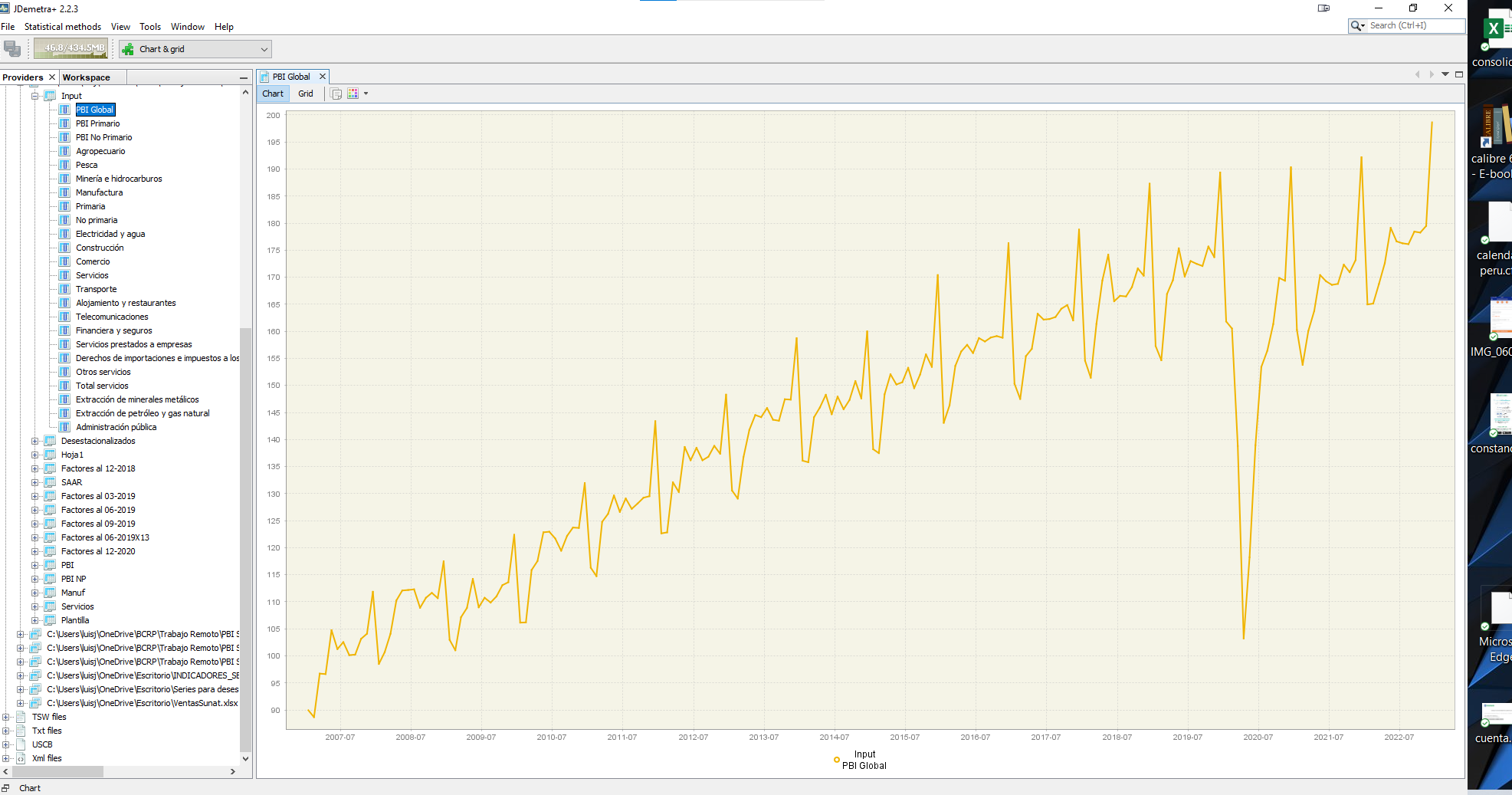Open the Statistical methods menu

pos(62,27)
